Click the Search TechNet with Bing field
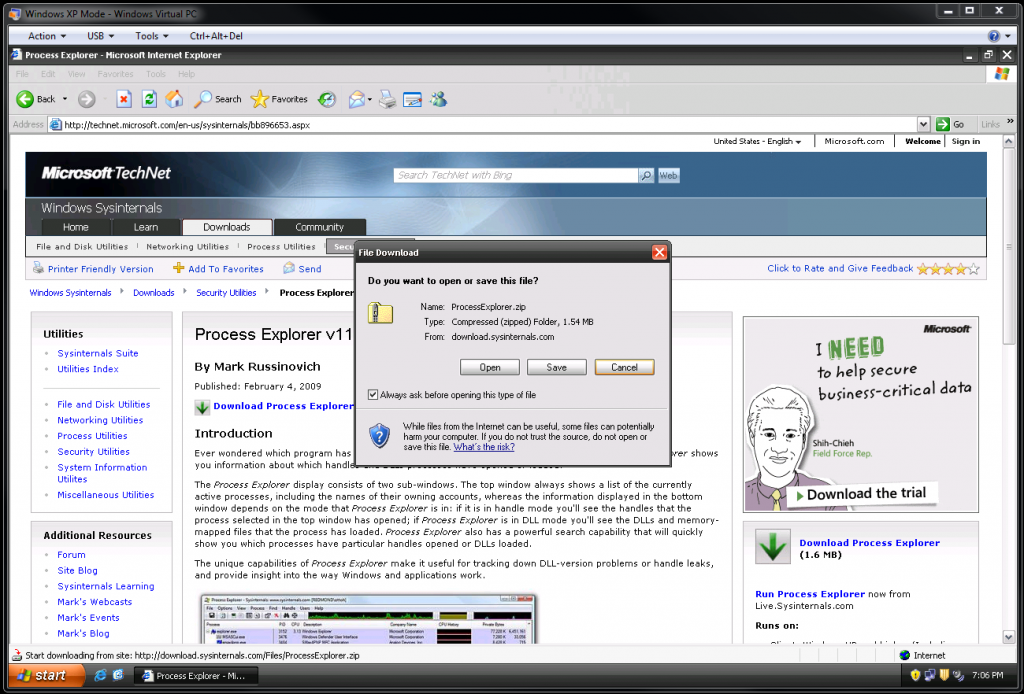The width and height of the screenshot is (1024, 694). pos(516,175)
